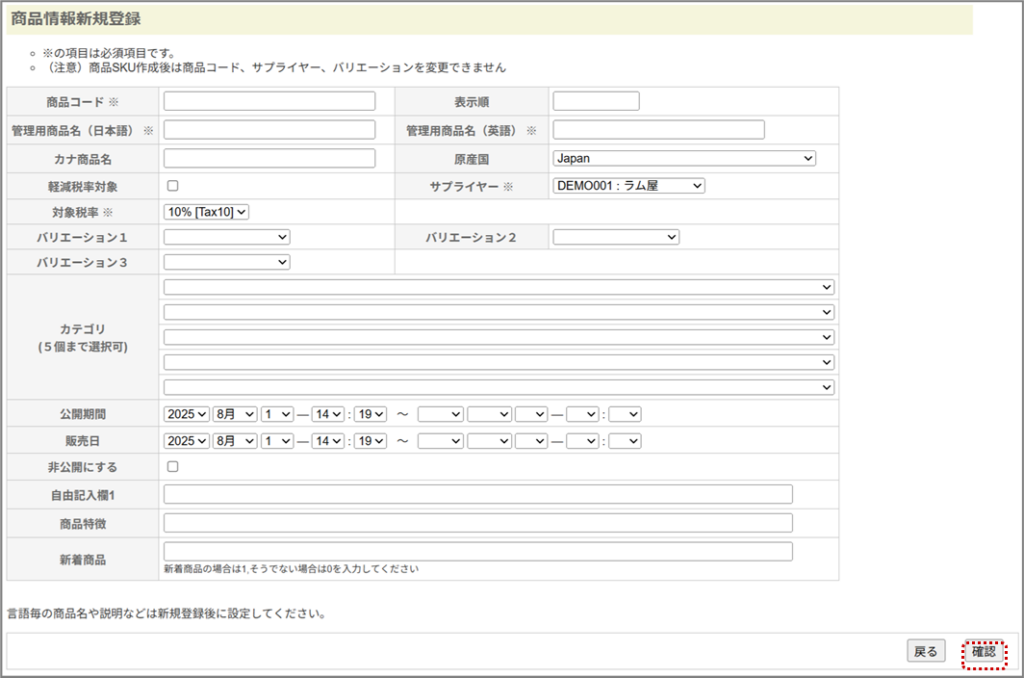Focus the 表示順 input field
This screenshot has height=678, width=1024.
596,101
